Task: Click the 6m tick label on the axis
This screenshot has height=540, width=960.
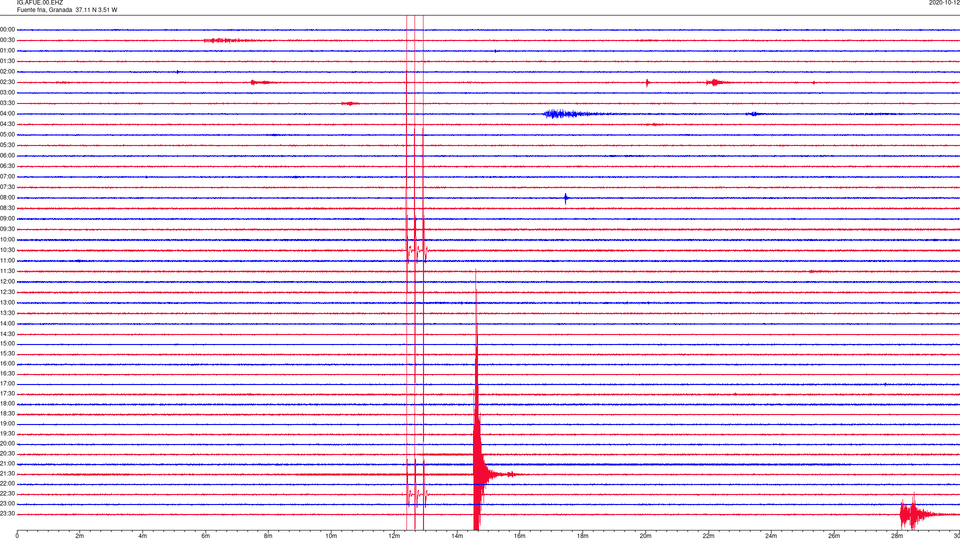Action: coord(206,536)
